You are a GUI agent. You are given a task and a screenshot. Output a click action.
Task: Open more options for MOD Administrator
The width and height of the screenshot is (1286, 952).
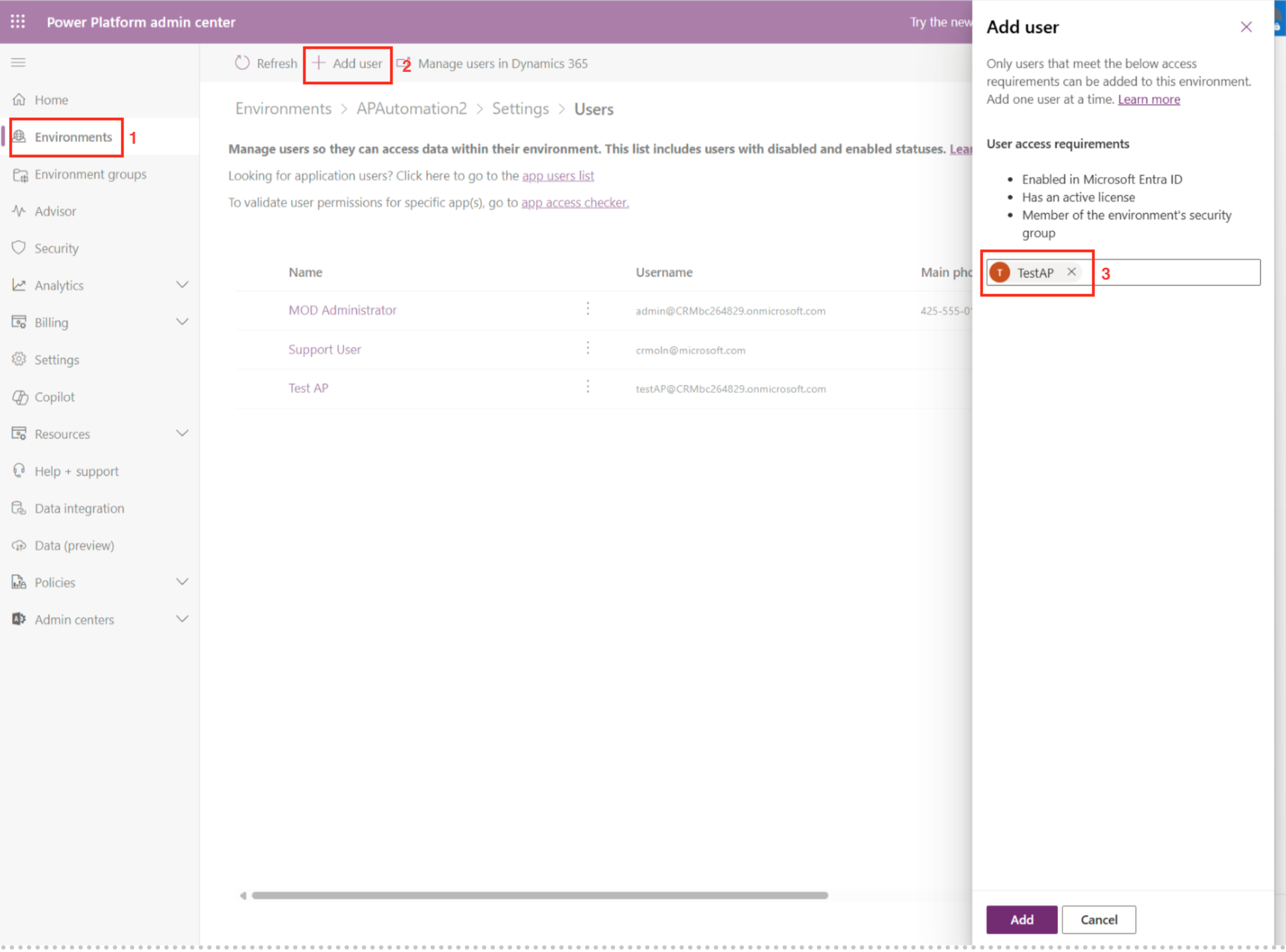point(588,309)
